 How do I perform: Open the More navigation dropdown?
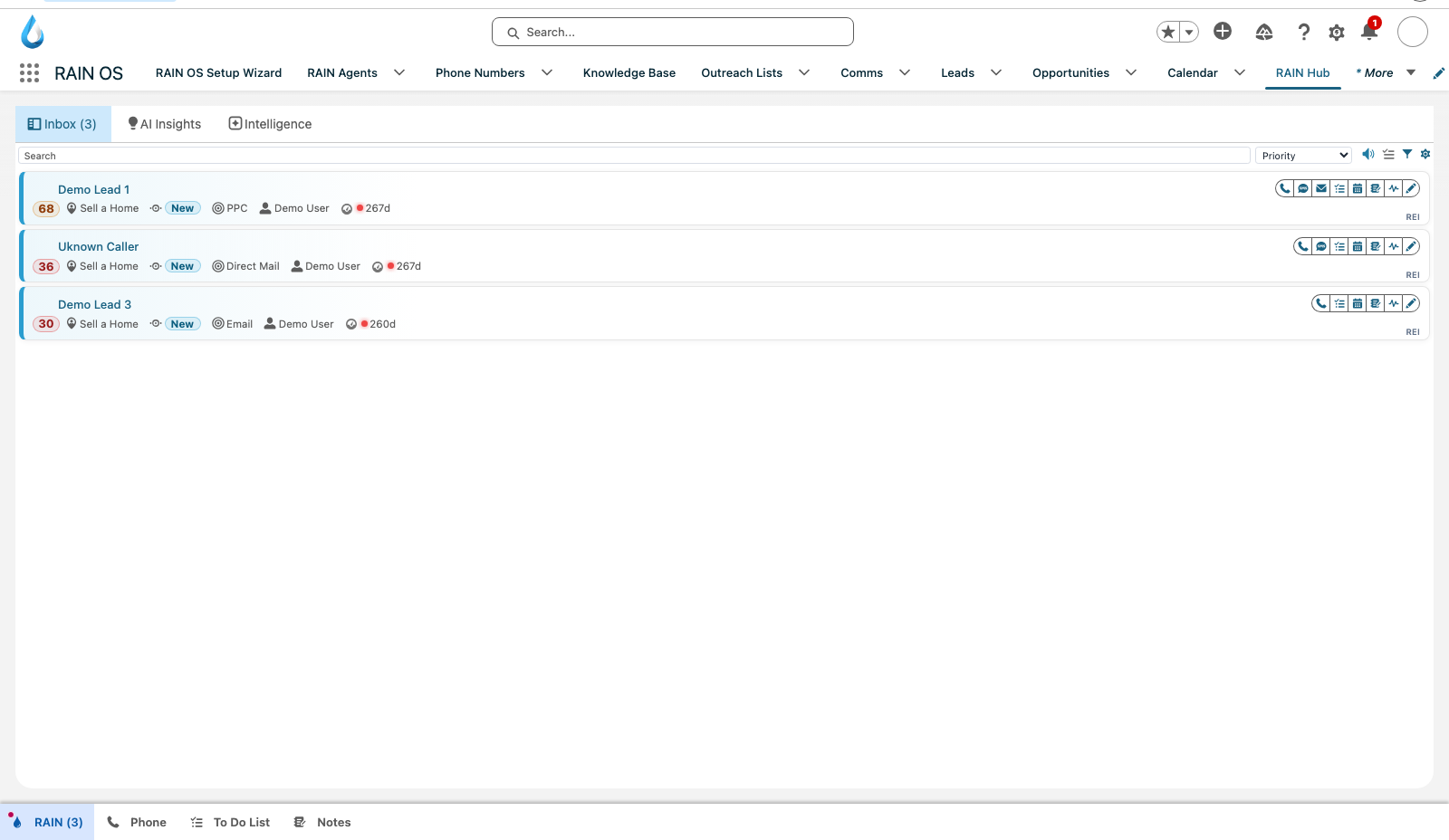(1386, 72)
